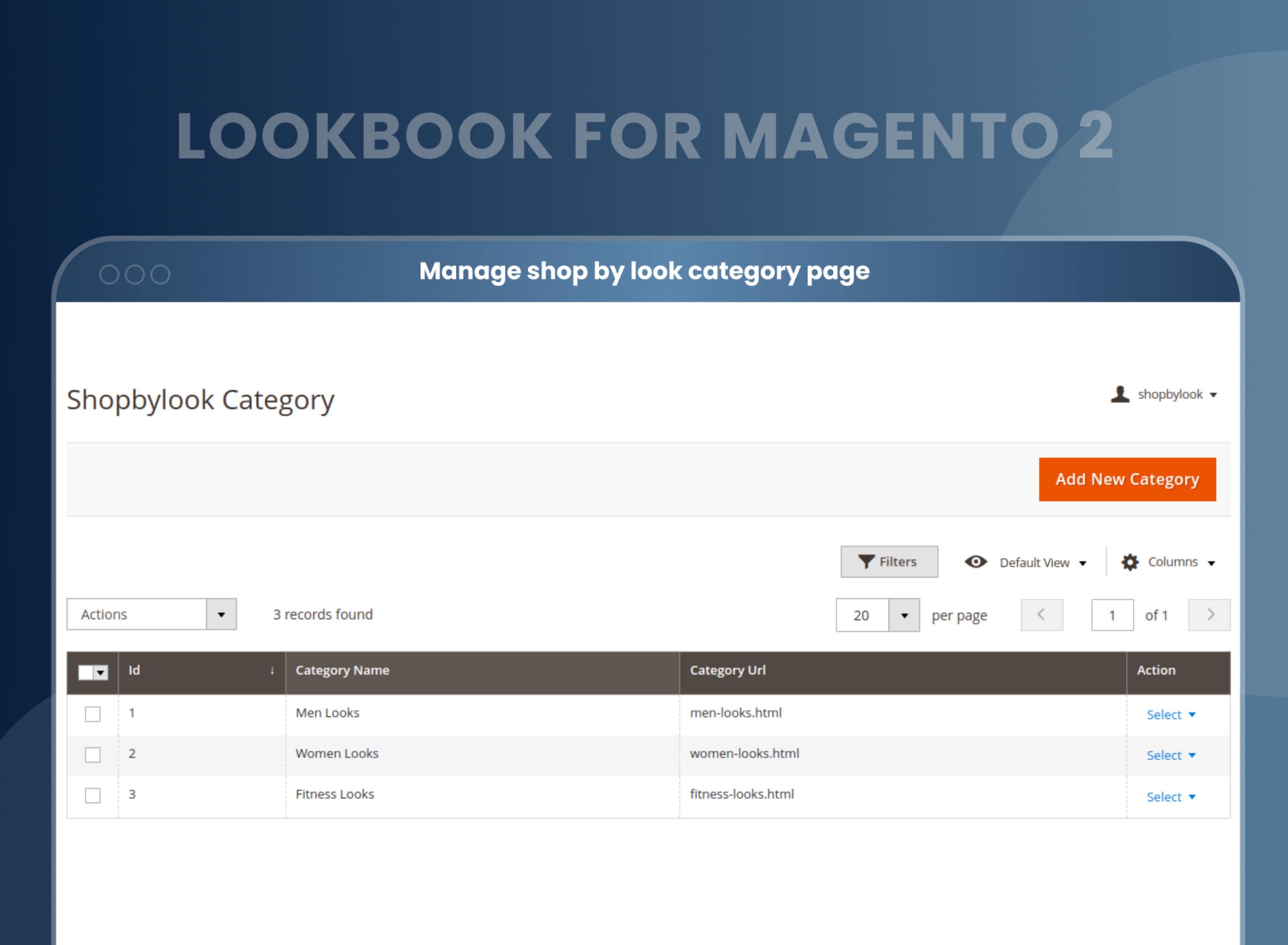Check the Men Looks row checkbox
Image resolution: width=1288 pixels, height=945 pixels.
[x=93, y=714]
